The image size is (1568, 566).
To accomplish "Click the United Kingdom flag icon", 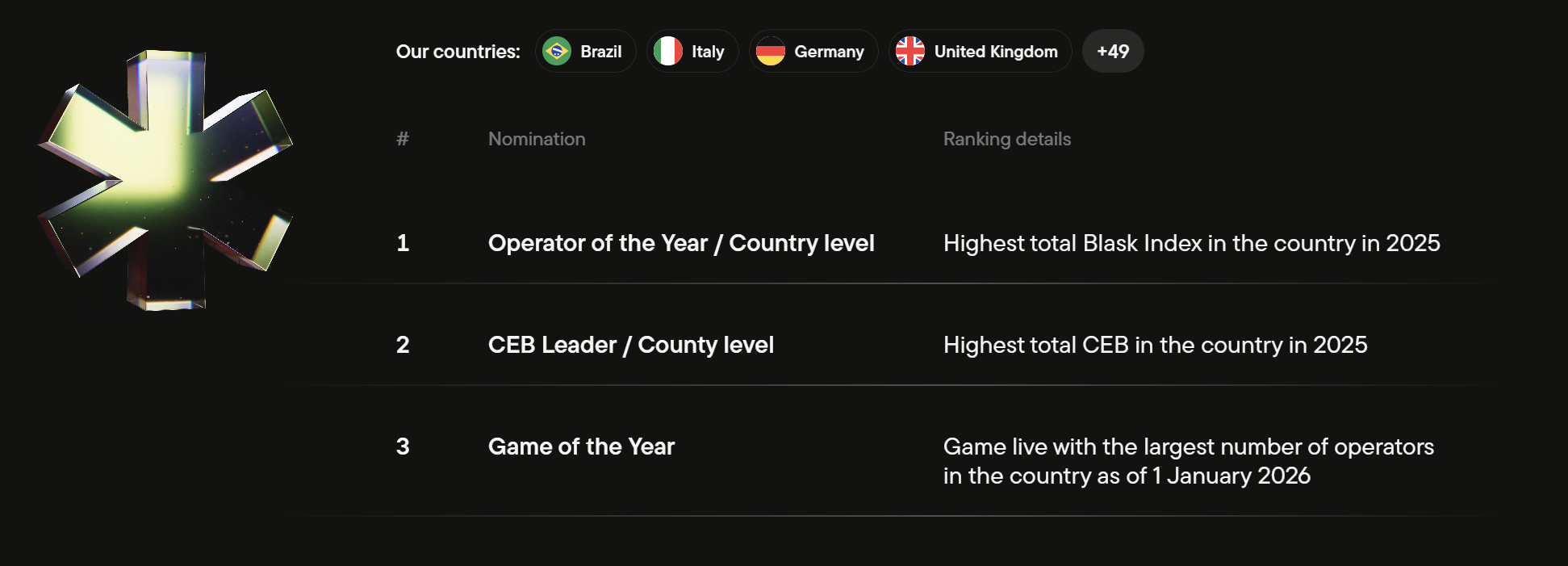I will (x=911, y=50).
